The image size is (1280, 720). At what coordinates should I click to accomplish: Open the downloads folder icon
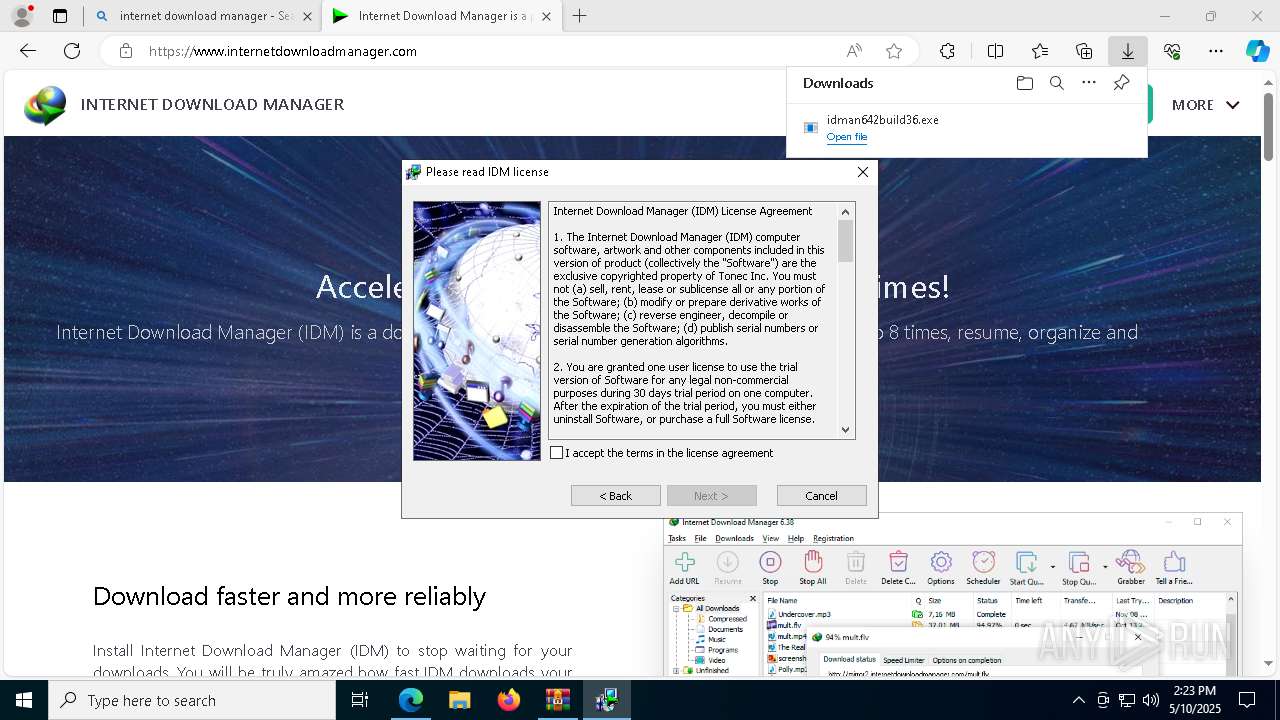pos(1025,83)
